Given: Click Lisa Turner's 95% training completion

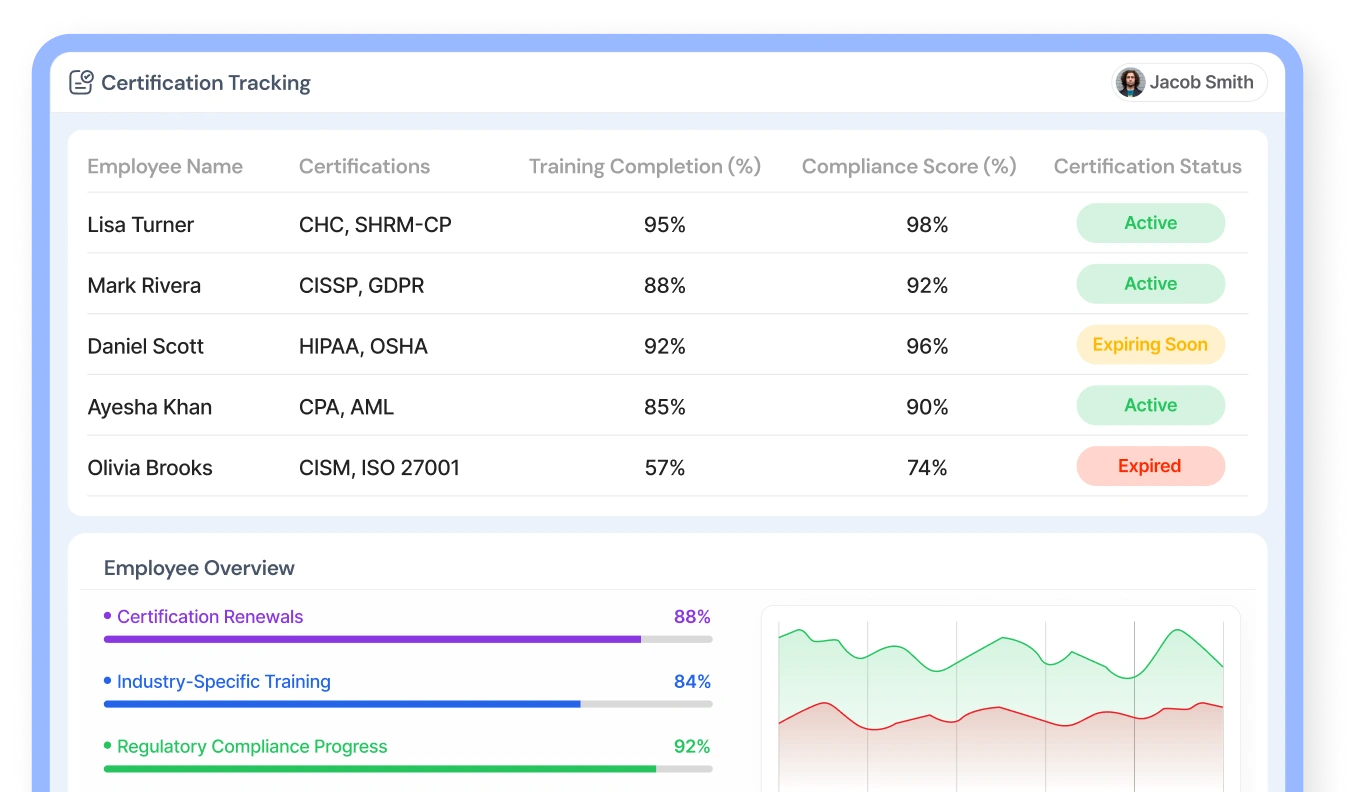Looking at the screenshot, I should (x=665, y=225).
